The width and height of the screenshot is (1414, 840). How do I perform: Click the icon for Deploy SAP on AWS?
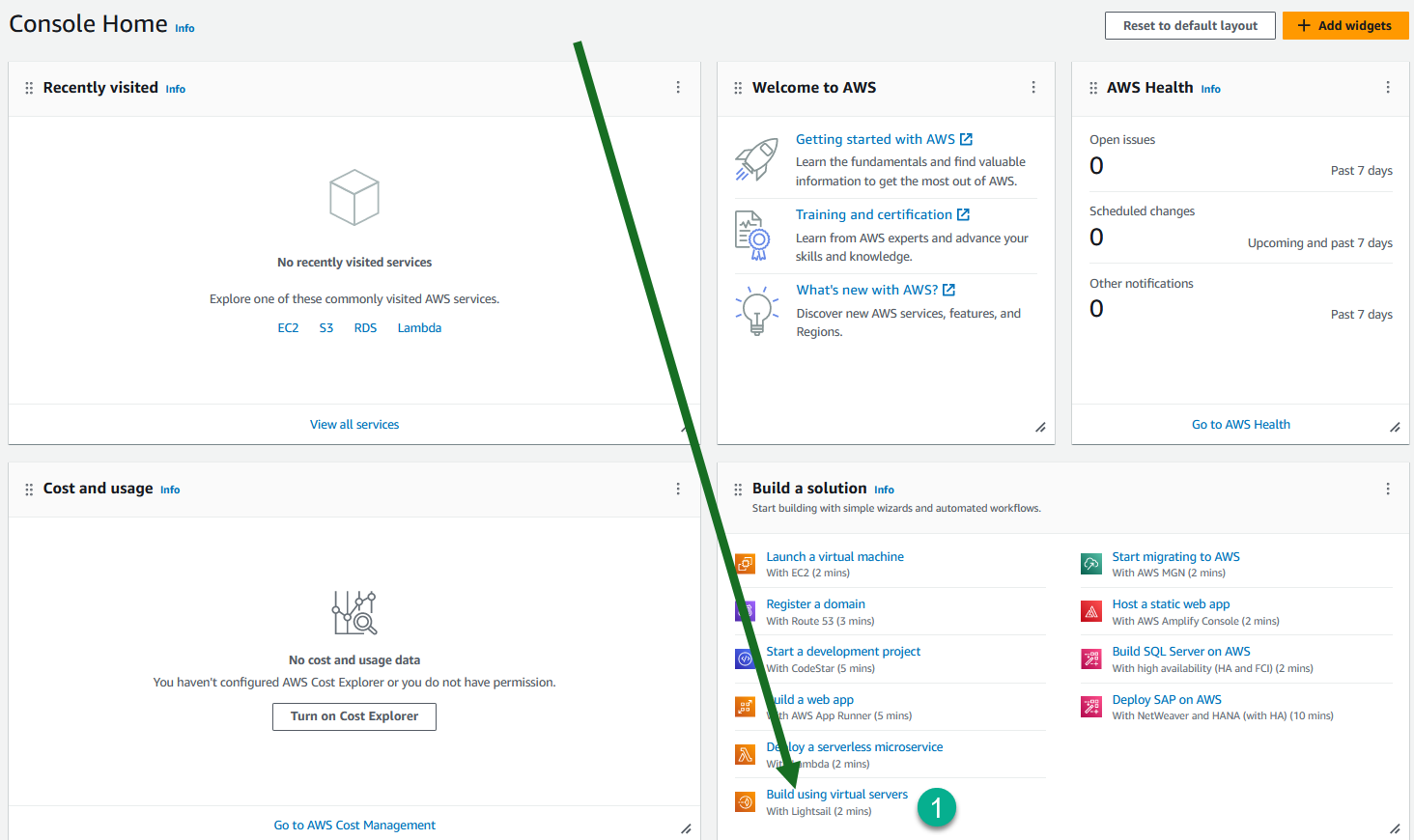(1091, 707)
